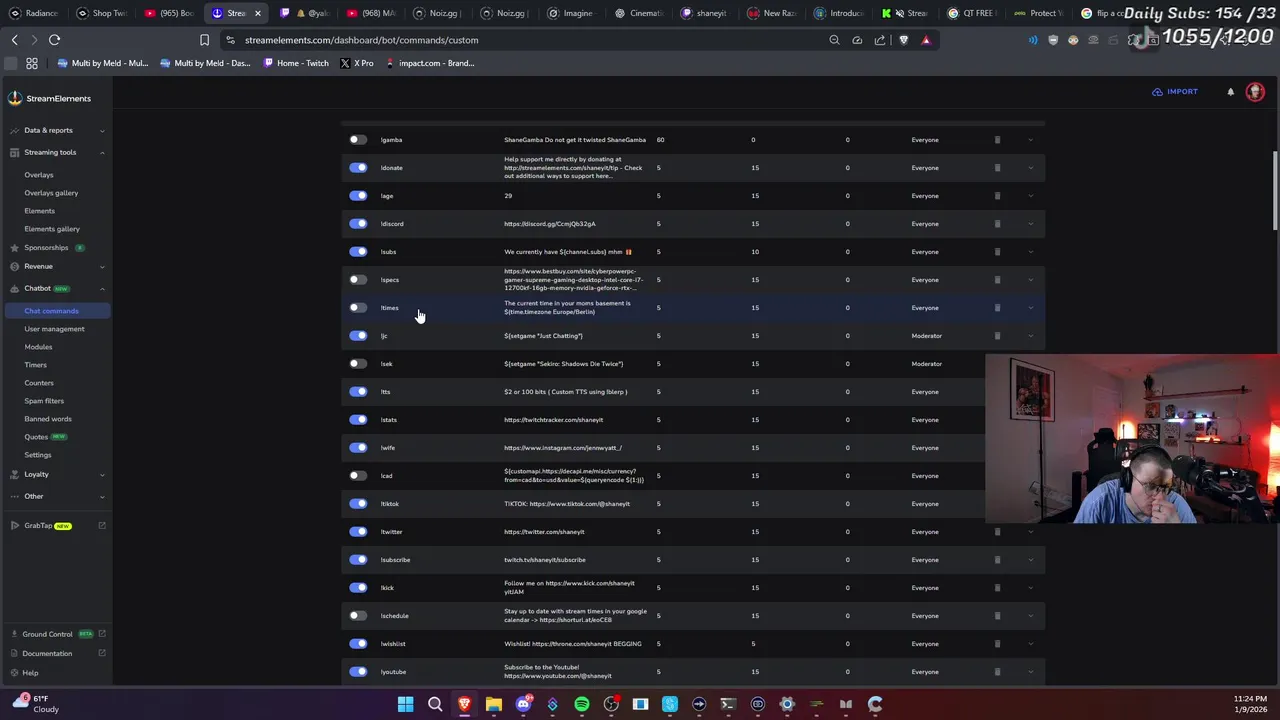Open Overlays in sidebar
Screen dimensions: 1280x720
39,175
